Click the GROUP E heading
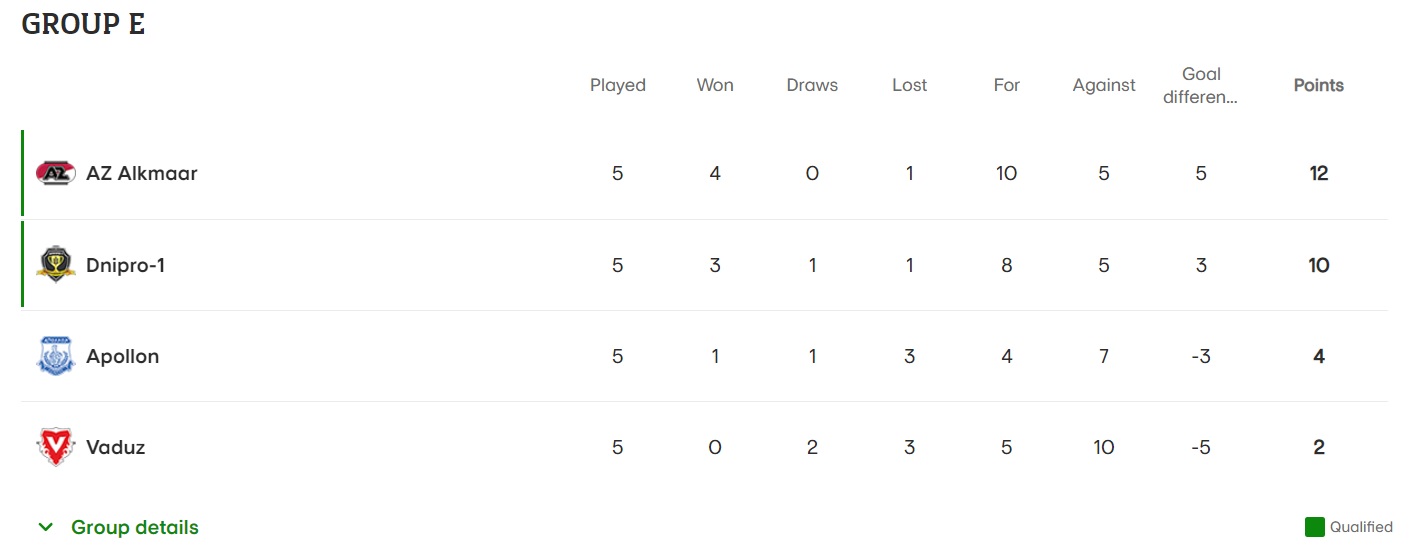Viewport: 1415px width, 547px height. (83, 25)
